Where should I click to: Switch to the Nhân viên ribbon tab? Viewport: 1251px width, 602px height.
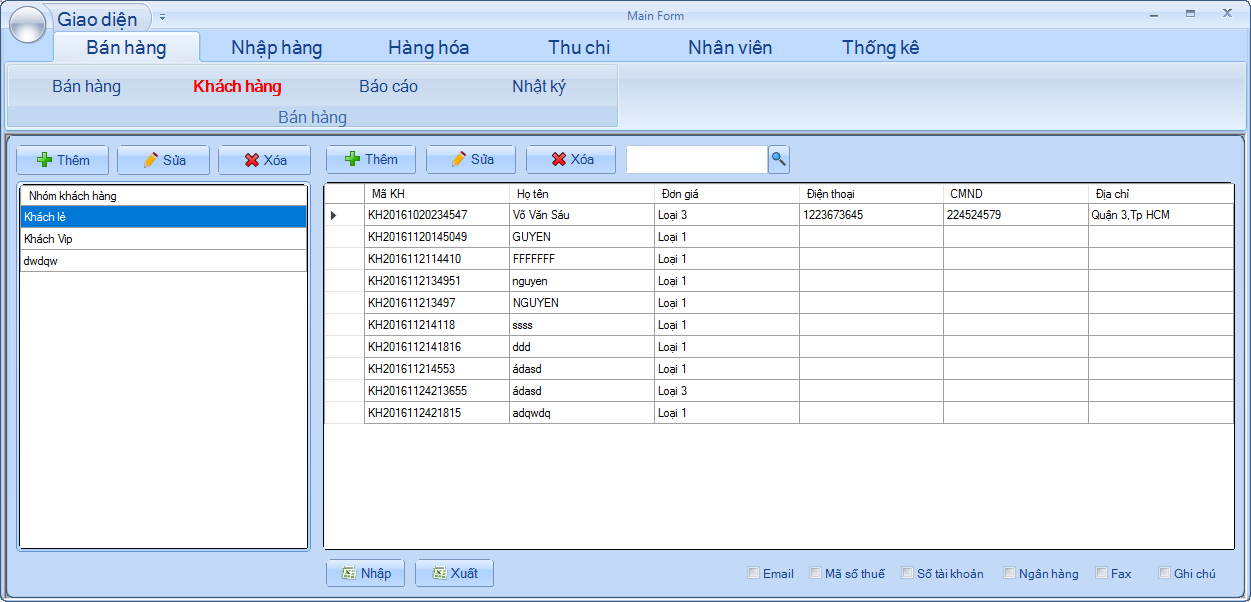(x=730, y=47)
